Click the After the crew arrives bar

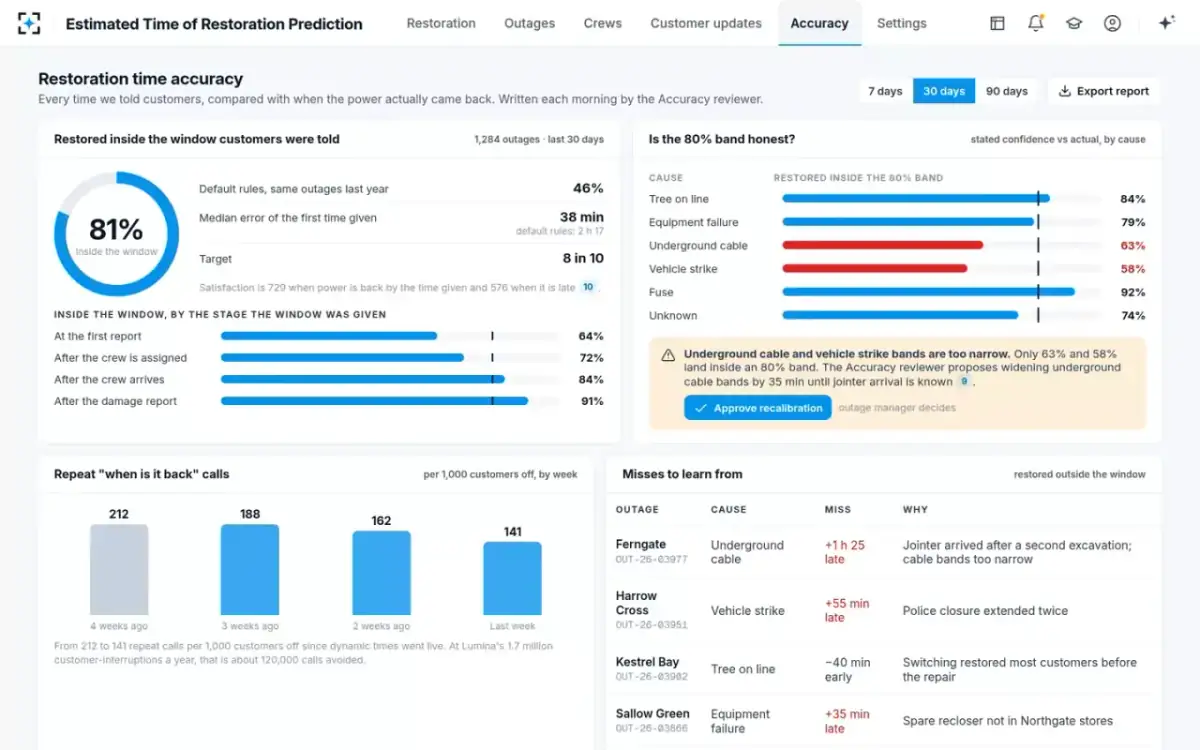[362, 379]
